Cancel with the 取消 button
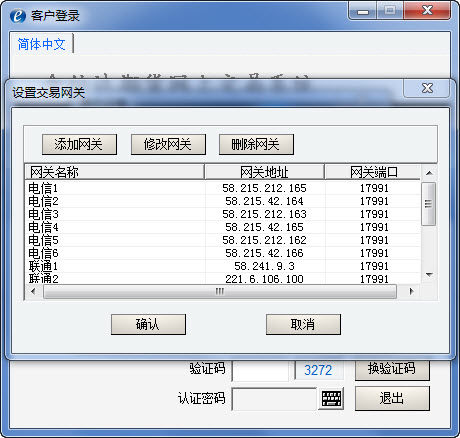460x438 pixels. 303,324
